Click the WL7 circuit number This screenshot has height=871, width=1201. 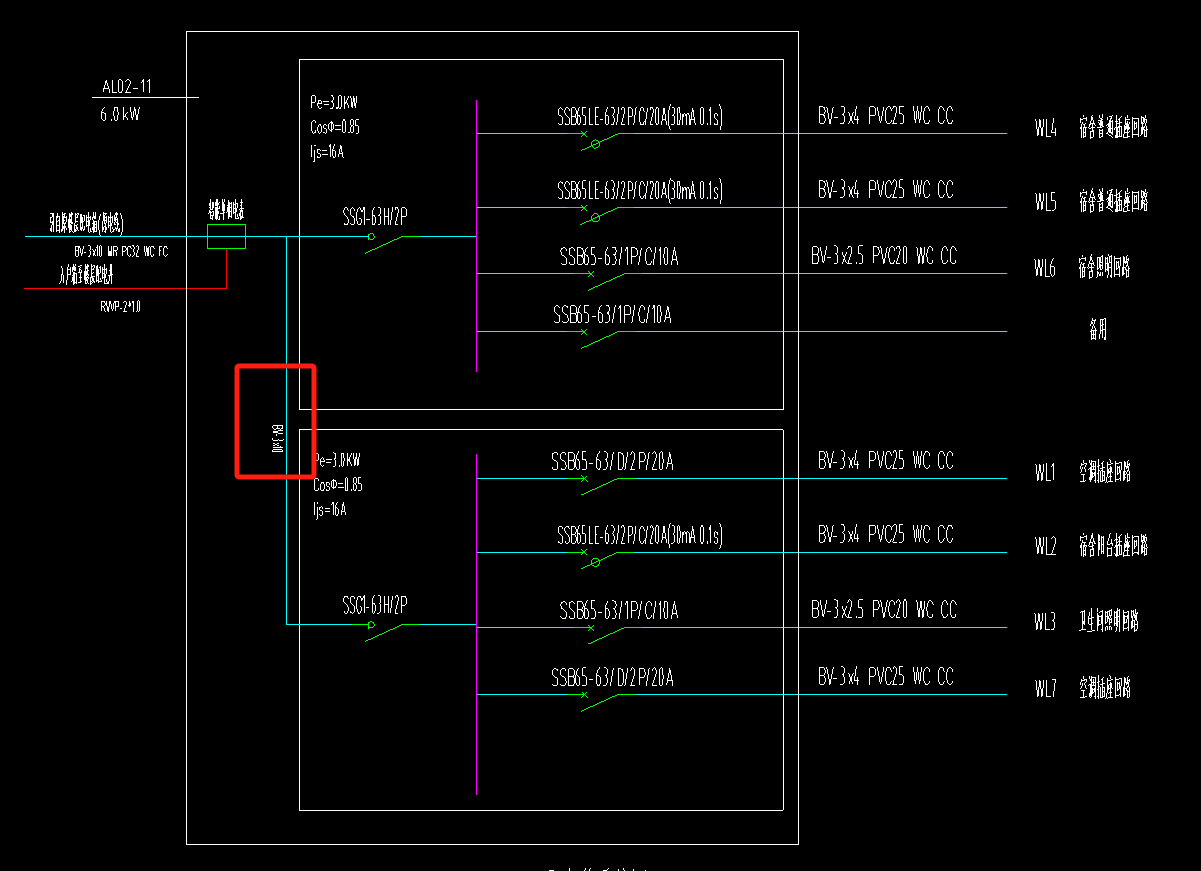[1045, 689]
